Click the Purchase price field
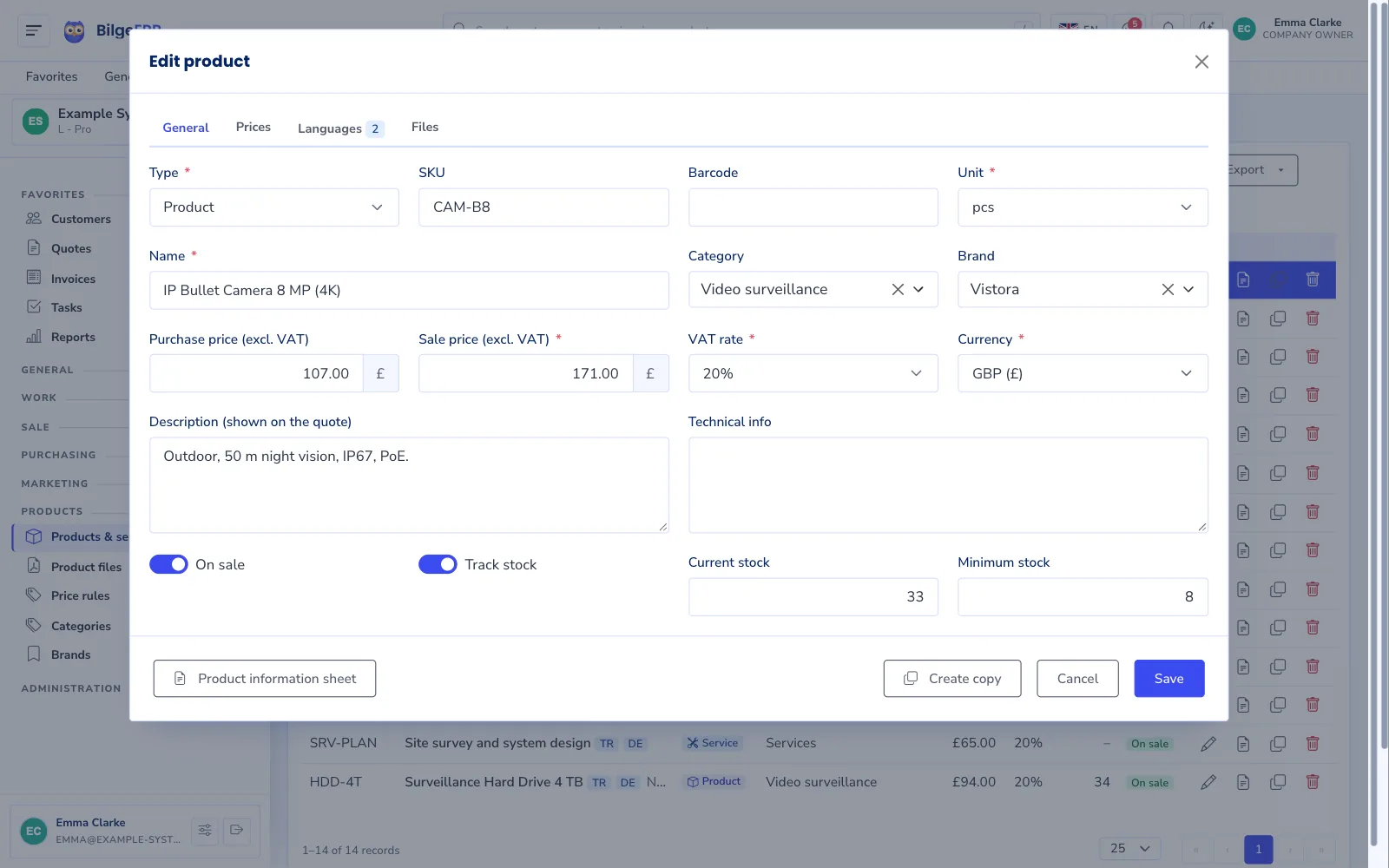 (256, 373)
